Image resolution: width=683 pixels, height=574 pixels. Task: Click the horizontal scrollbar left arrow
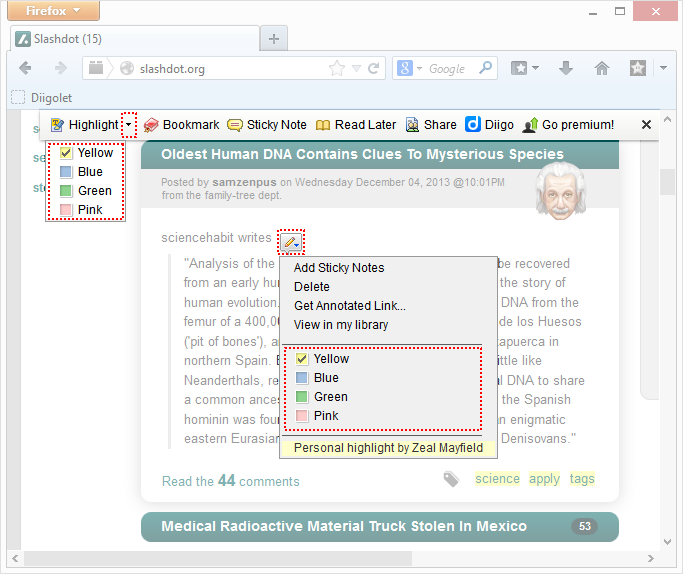pyautogui.click(x=15, y=558)
